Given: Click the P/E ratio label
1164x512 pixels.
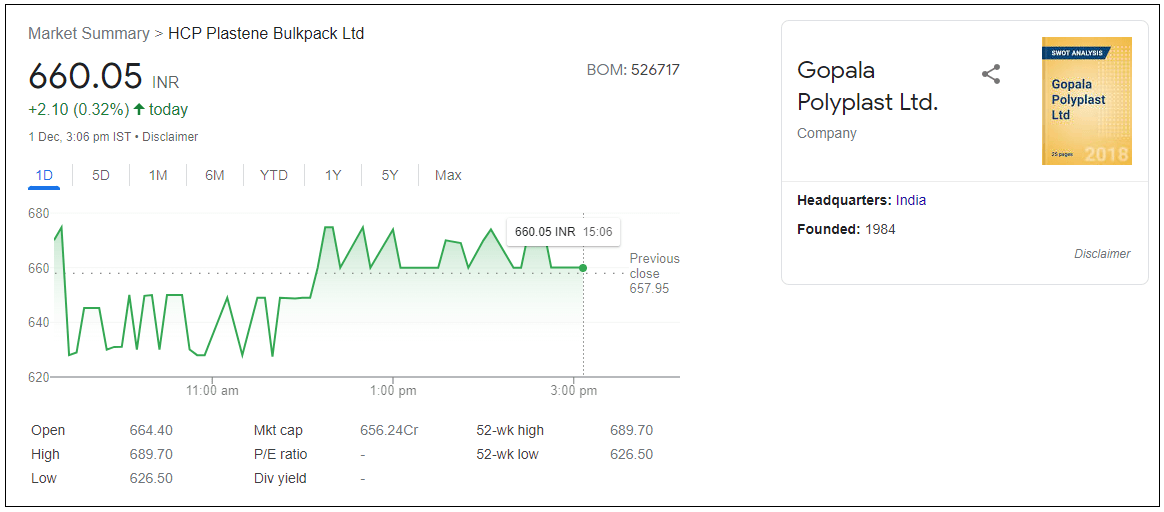Looking at the screenshot, I should [281, 454].
